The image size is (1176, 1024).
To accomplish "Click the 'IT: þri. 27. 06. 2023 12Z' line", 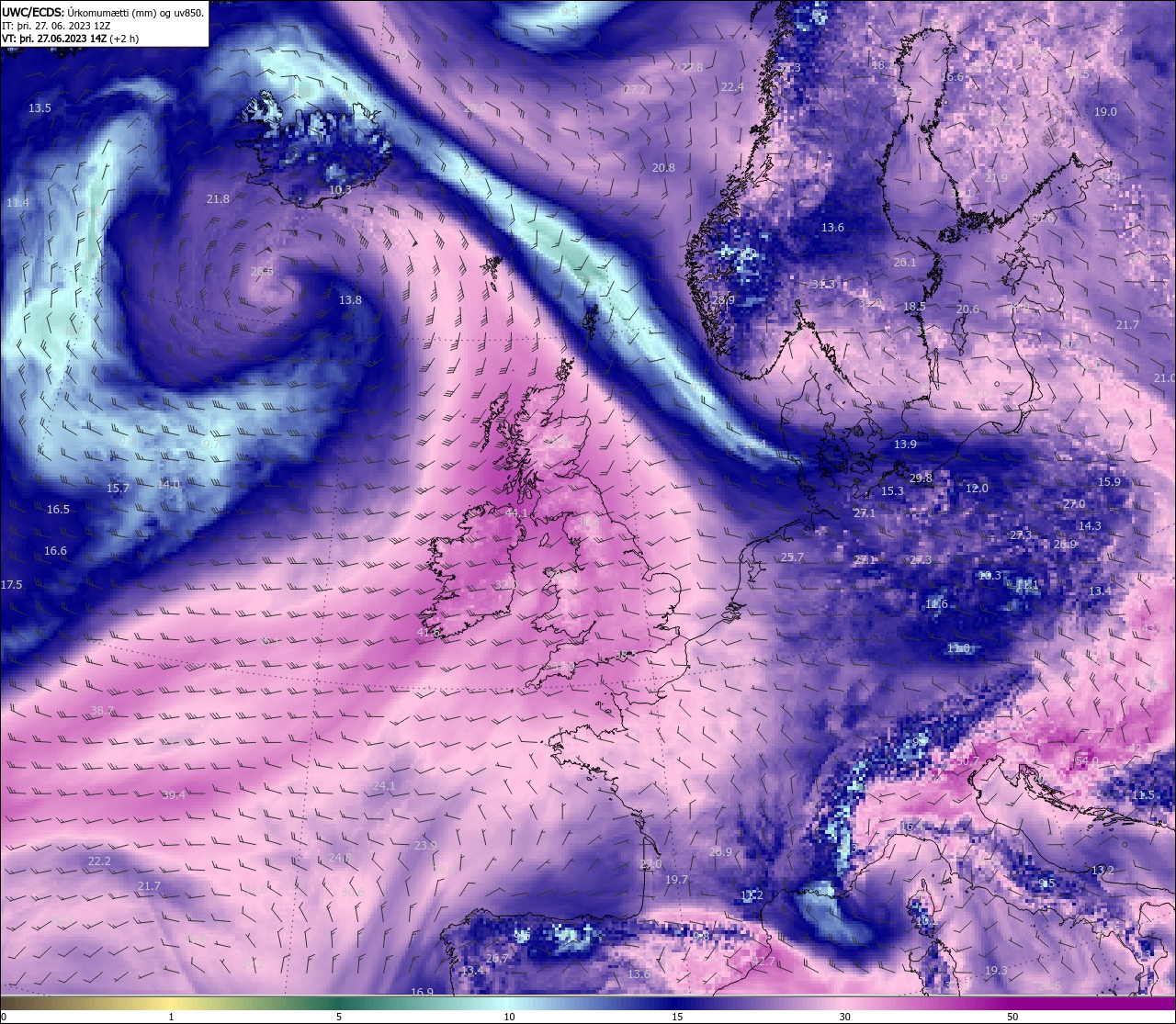I will (56, 26).
